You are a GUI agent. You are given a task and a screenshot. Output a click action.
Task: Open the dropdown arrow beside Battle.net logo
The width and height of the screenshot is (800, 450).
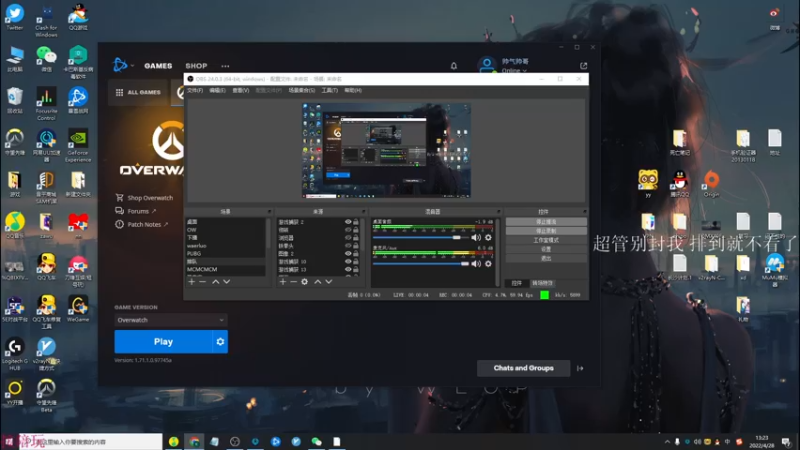pyautogui.click(x=132, y=66)
